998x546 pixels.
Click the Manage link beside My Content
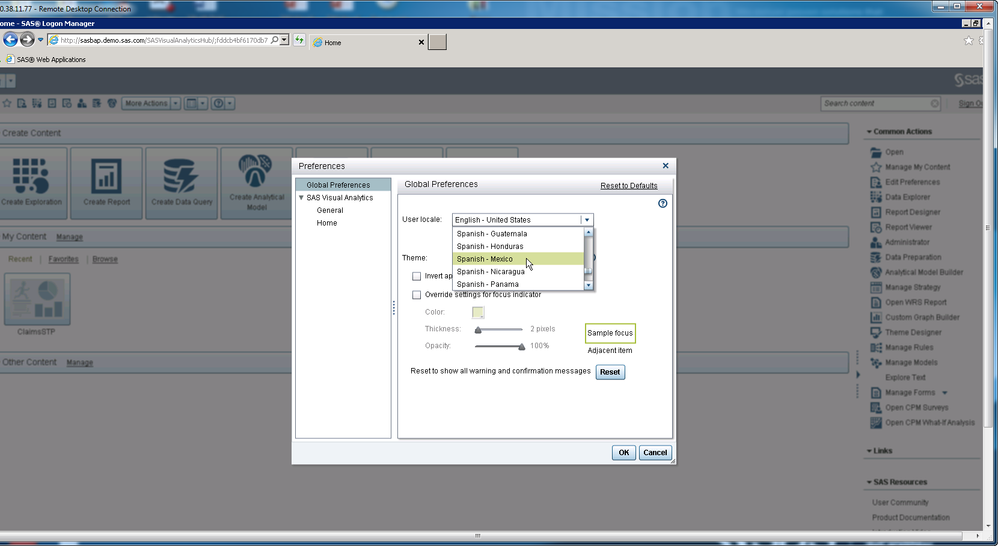69,237
